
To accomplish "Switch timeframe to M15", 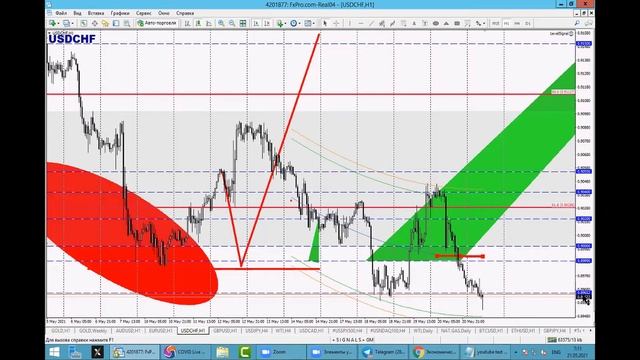I will (495, 23).
